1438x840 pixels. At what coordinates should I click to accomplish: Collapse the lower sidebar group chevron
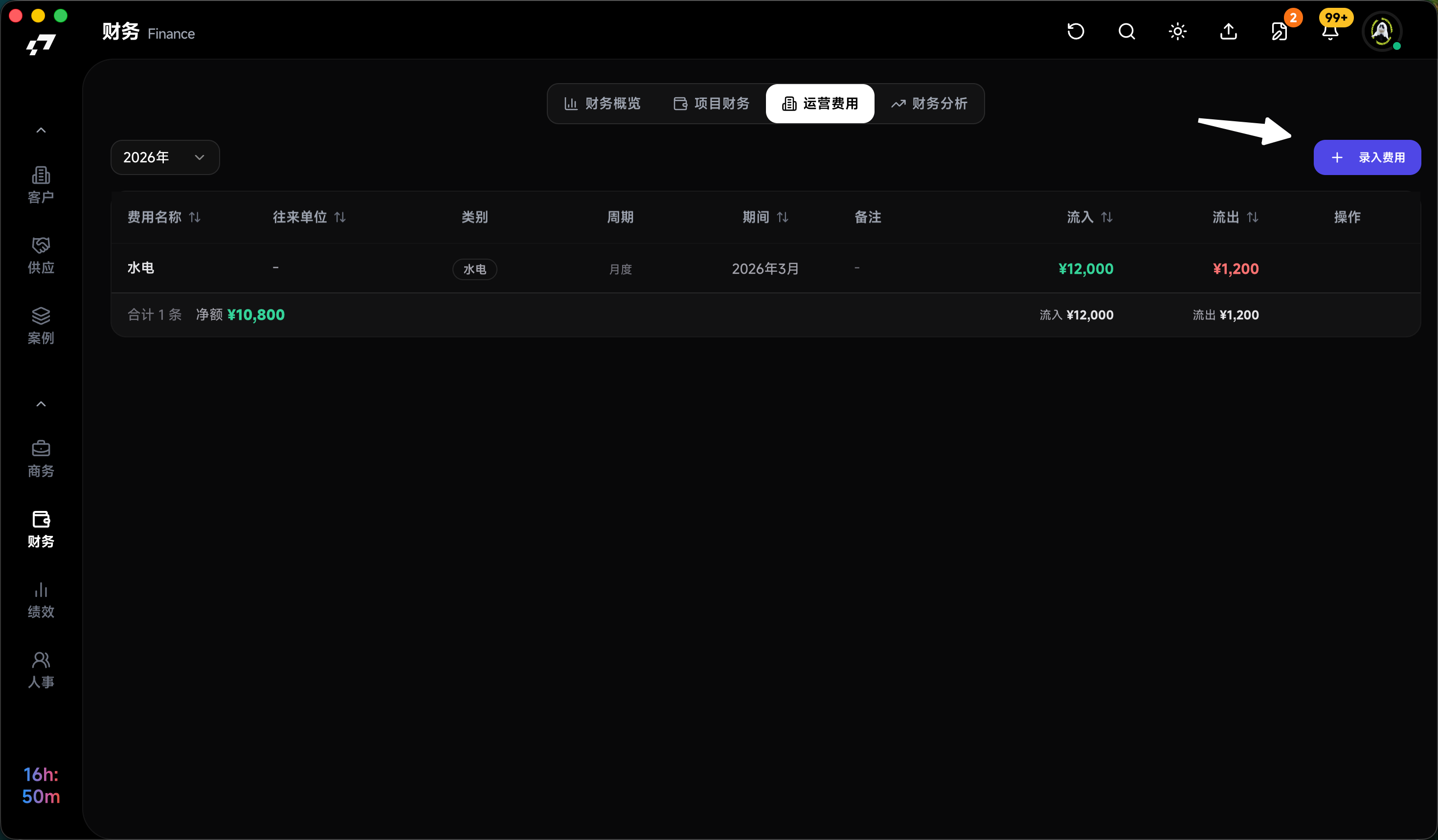coord(41,404)
